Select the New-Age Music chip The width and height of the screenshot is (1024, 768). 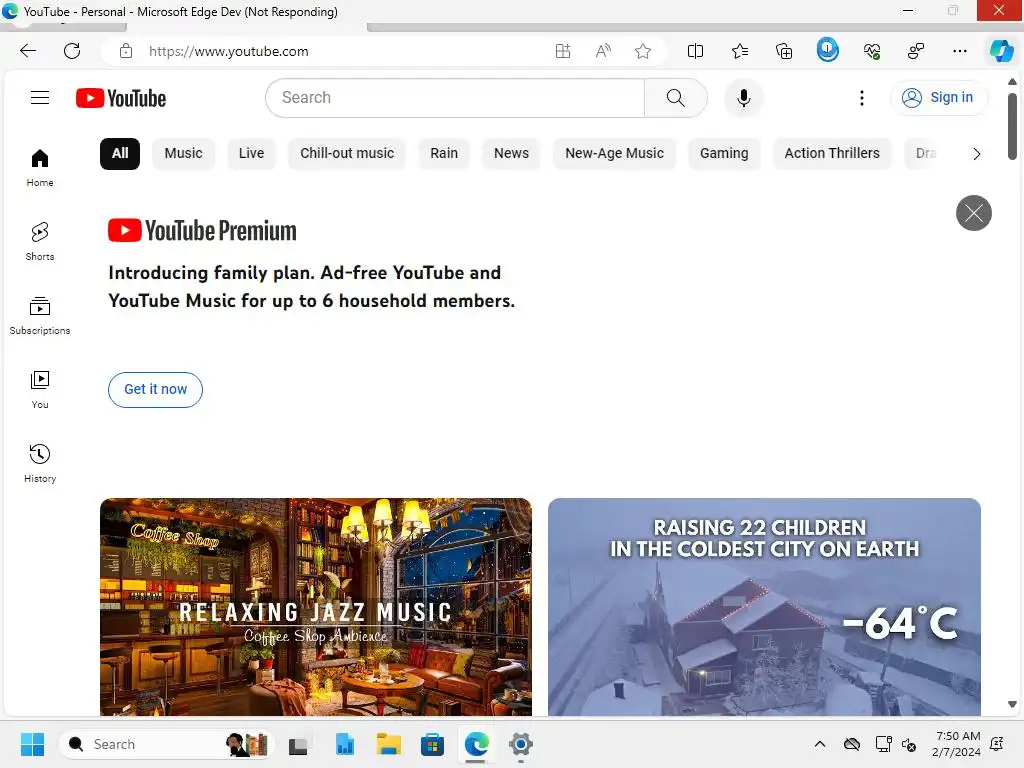[615, 153]
